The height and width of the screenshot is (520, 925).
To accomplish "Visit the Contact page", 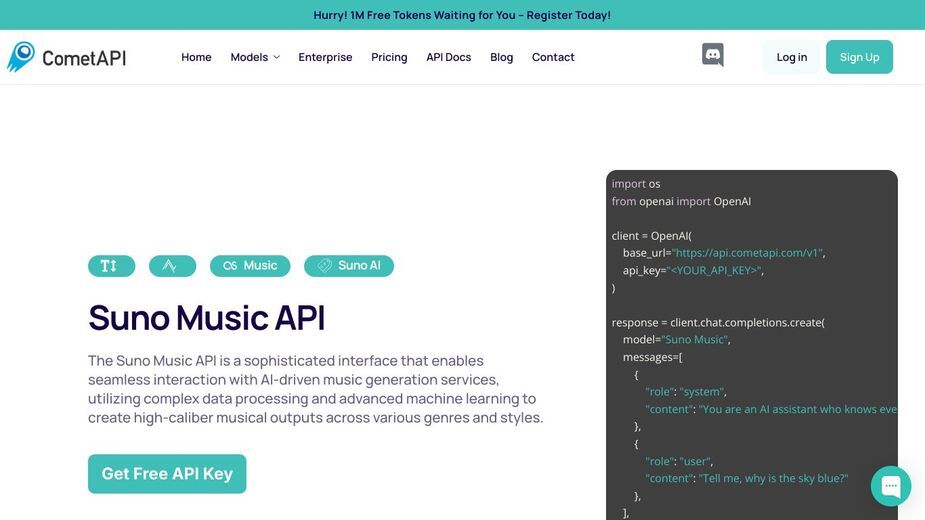I will [553, 57].
